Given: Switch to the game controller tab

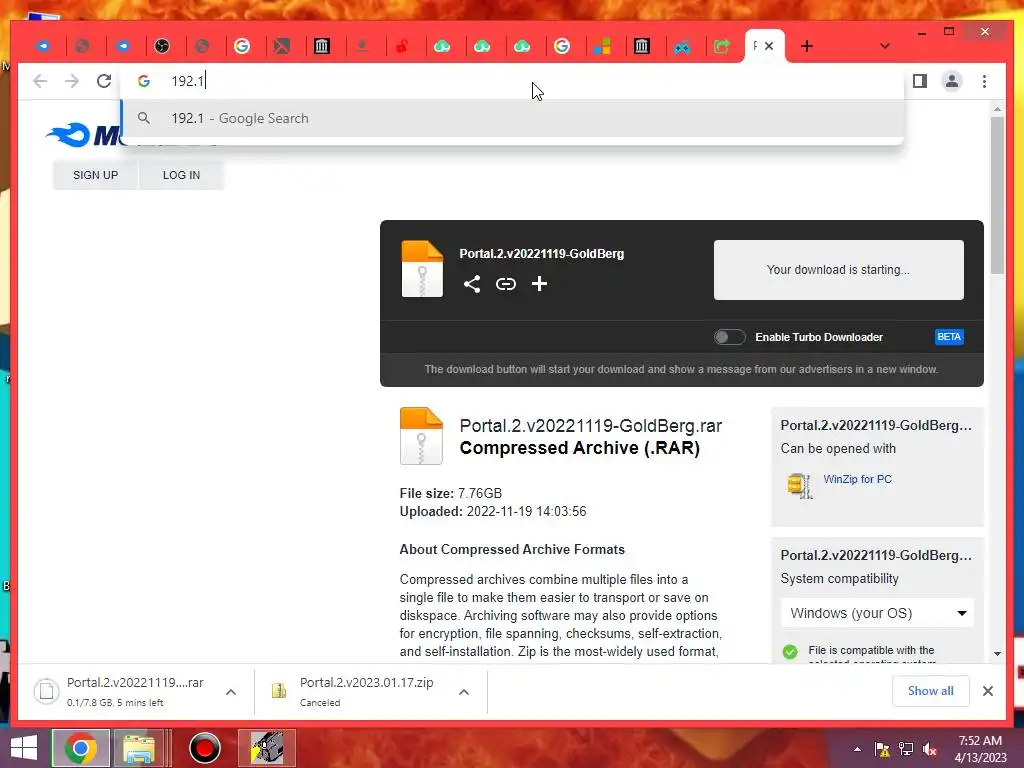Looking at the screenshot, I should (682, 46).
